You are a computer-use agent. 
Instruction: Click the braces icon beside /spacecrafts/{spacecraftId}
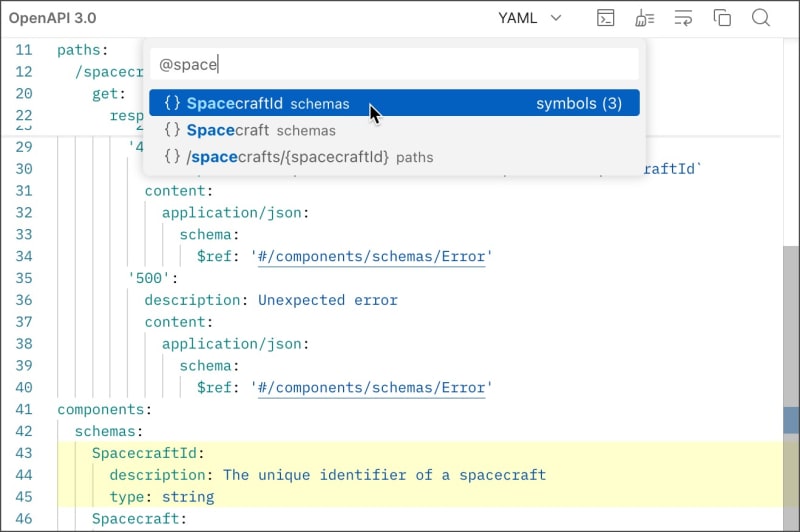point(172,156)
